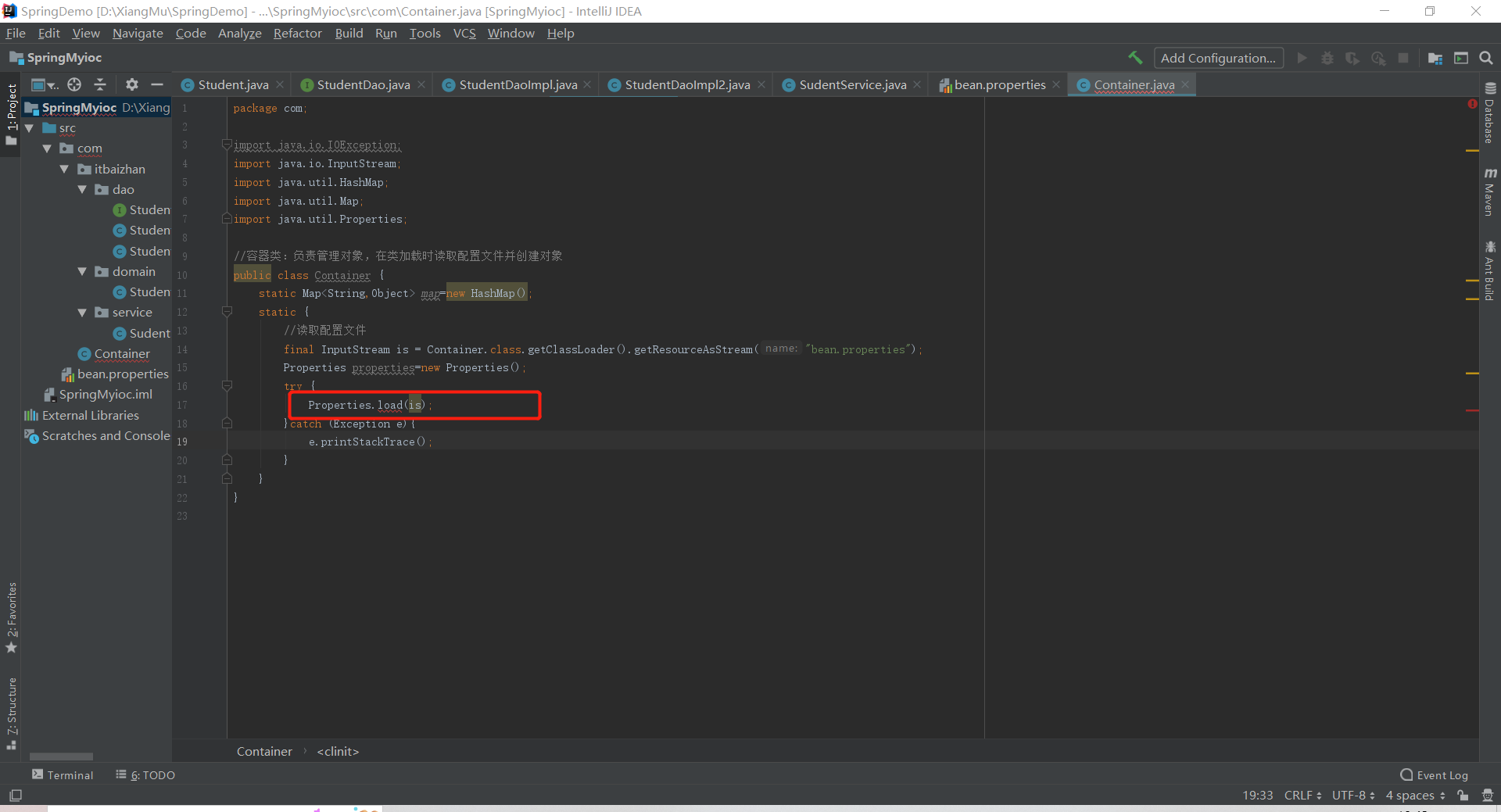Open the project view type dropdown
1501x812 pixels.
click(44, 84)
